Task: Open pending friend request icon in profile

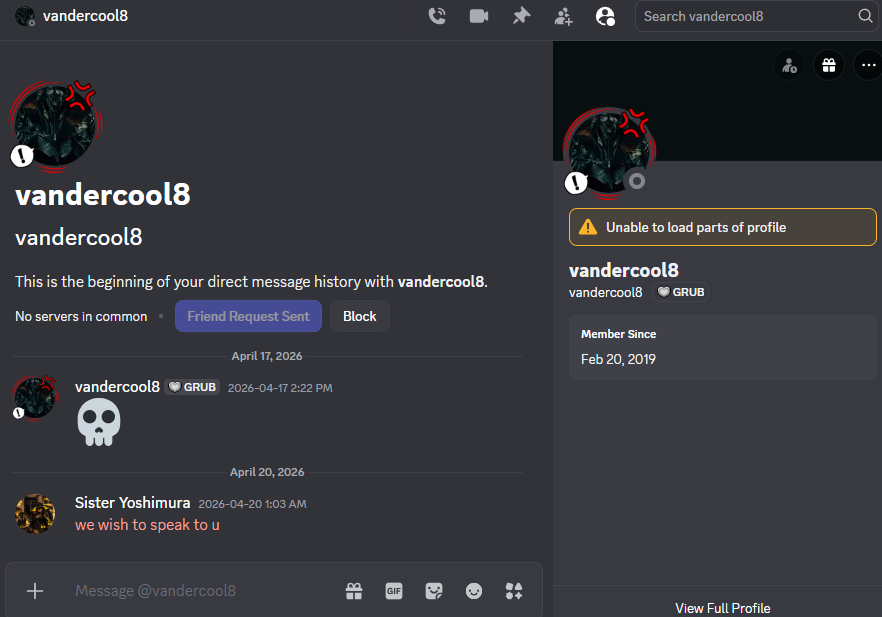Action: tap(789, 65)
